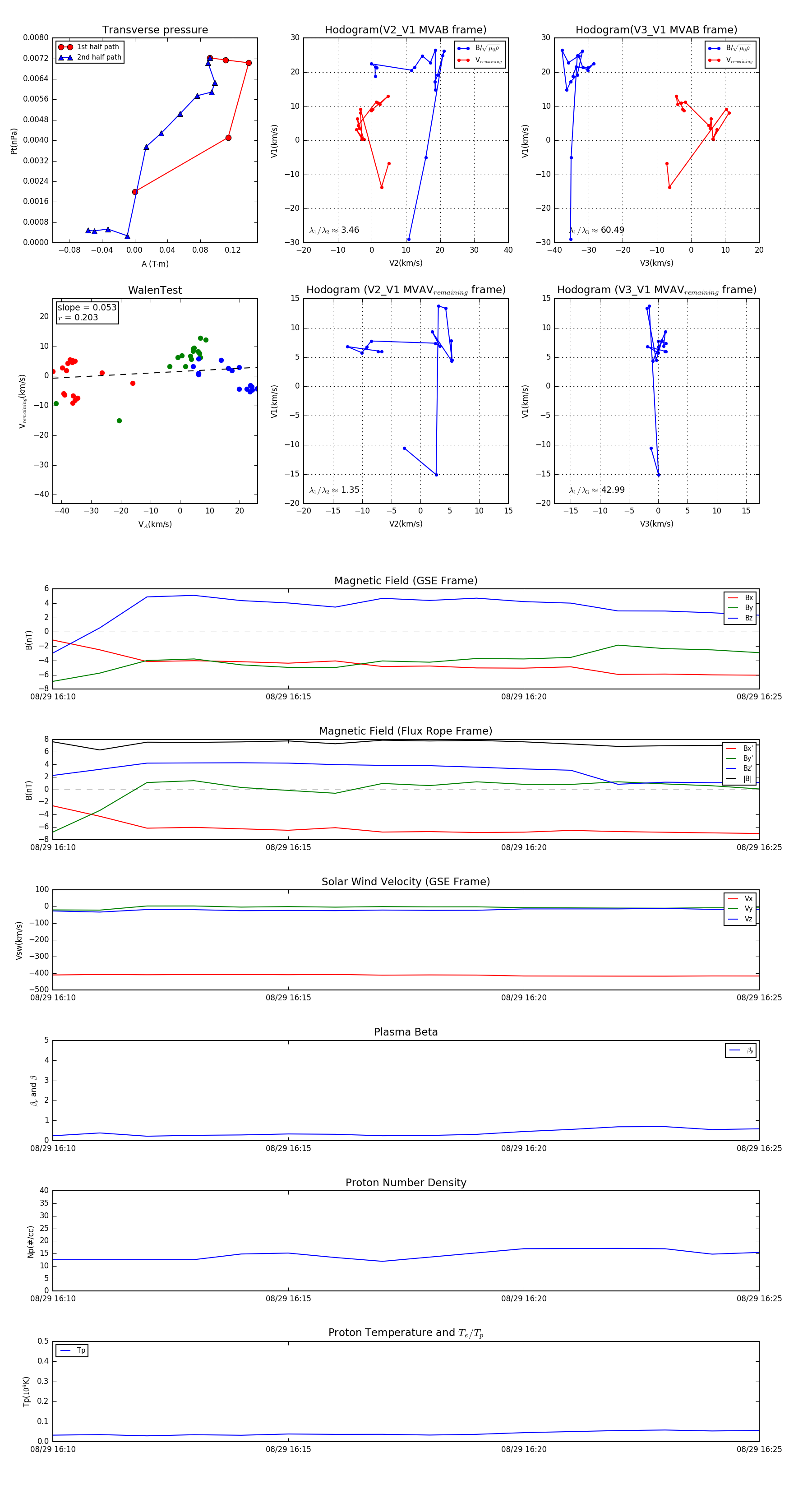Click '08/29 16:20' tick under Plasma Beta plot
The width and height of the screenshot is (812, 1489).
tap(524, 1148)
